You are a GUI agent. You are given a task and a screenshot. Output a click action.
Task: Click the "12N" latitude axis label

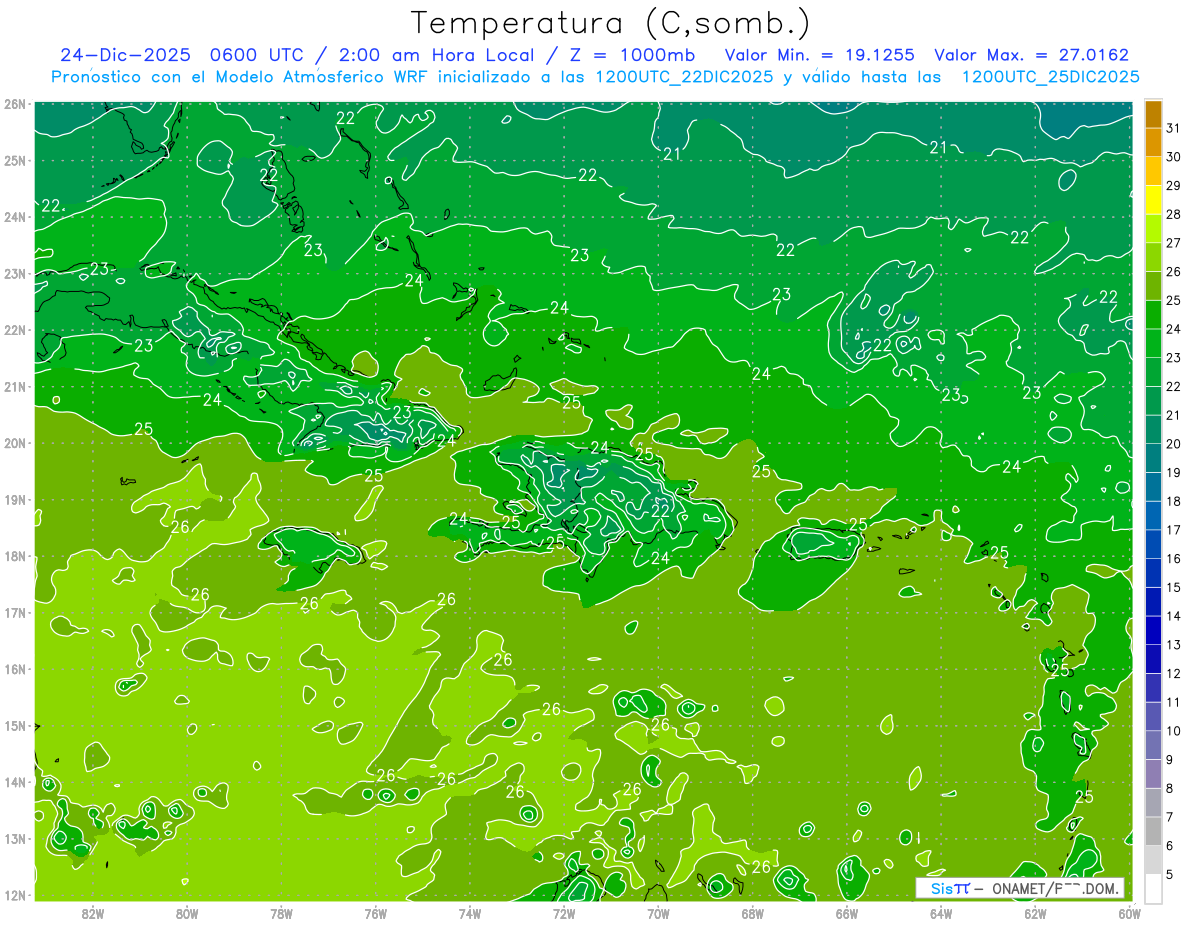pyautogui.click(x=14, y=895)
